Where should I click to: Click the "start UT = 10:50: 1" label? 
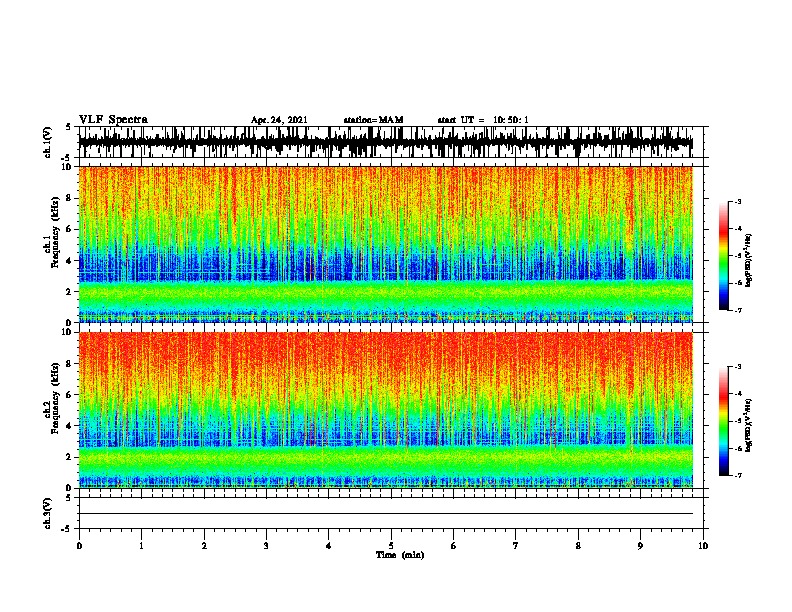click(x=483, y=120)
